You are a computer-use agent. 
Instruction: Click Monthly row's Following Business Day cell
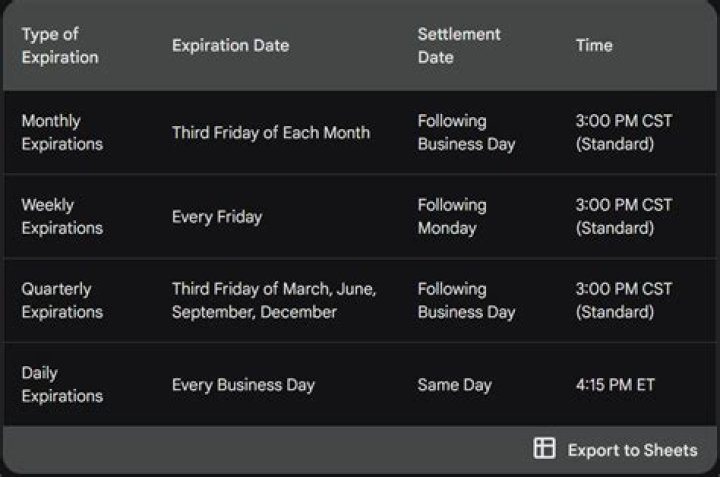click(466, 133)
